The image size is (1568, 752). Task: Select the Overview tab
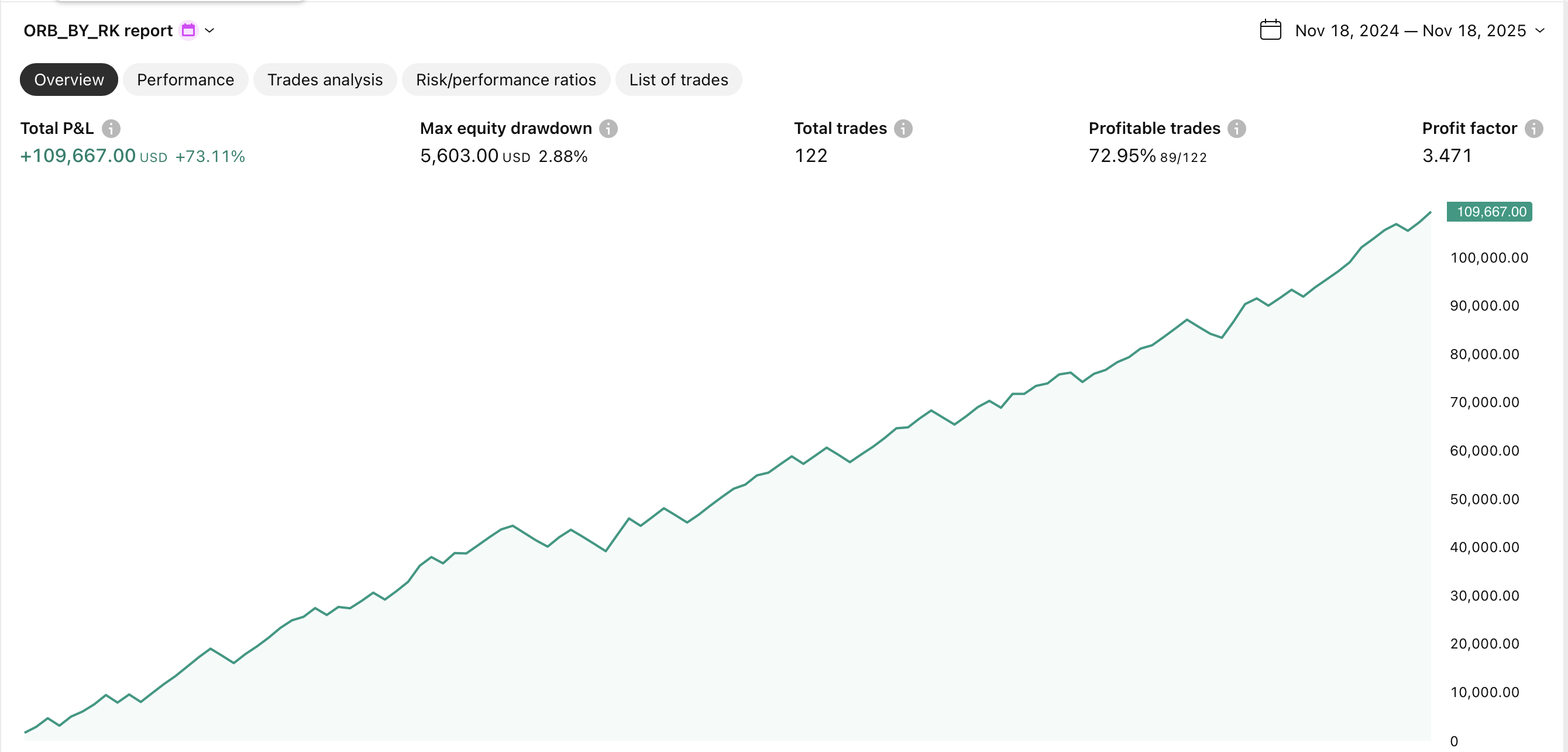click(68, 79)
